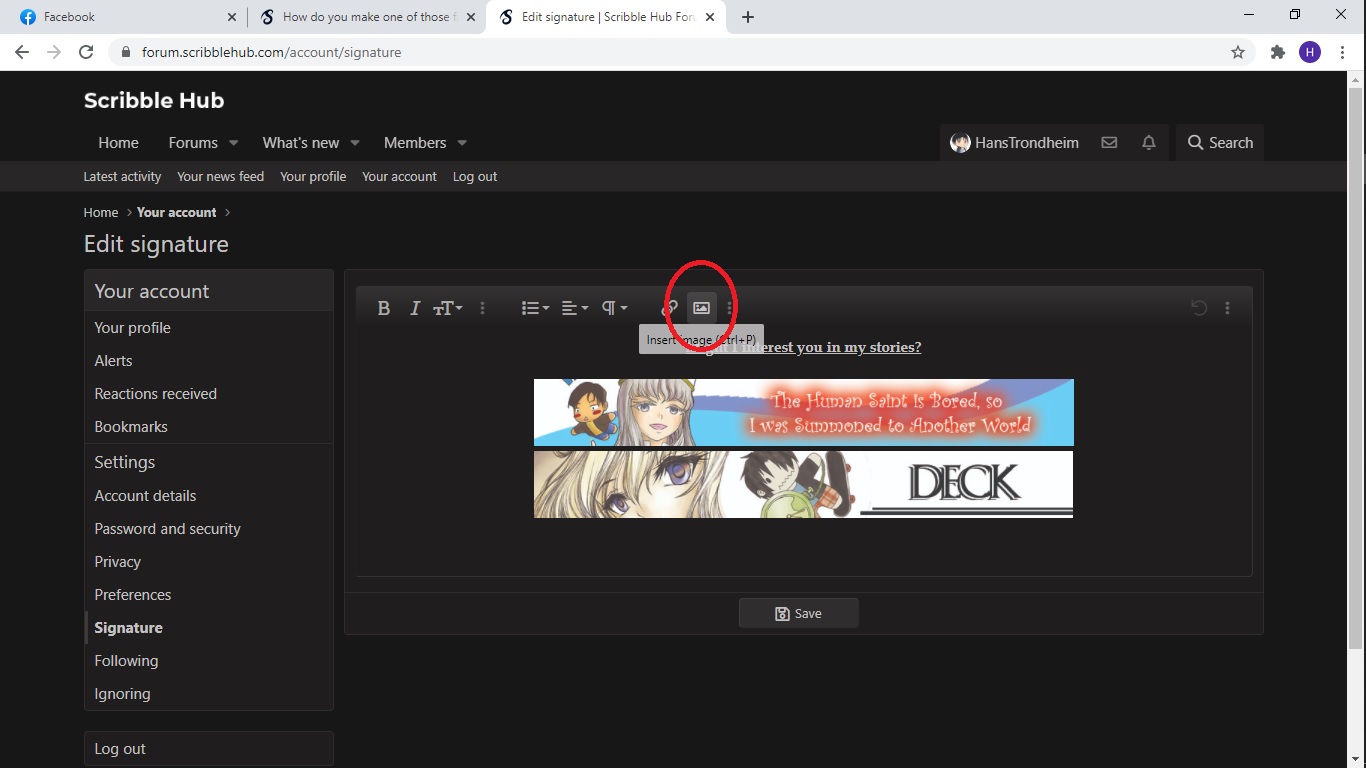Toggle bold formatting in the signature editor
This screenshot has height=768, width=1366.
[384, 308]
